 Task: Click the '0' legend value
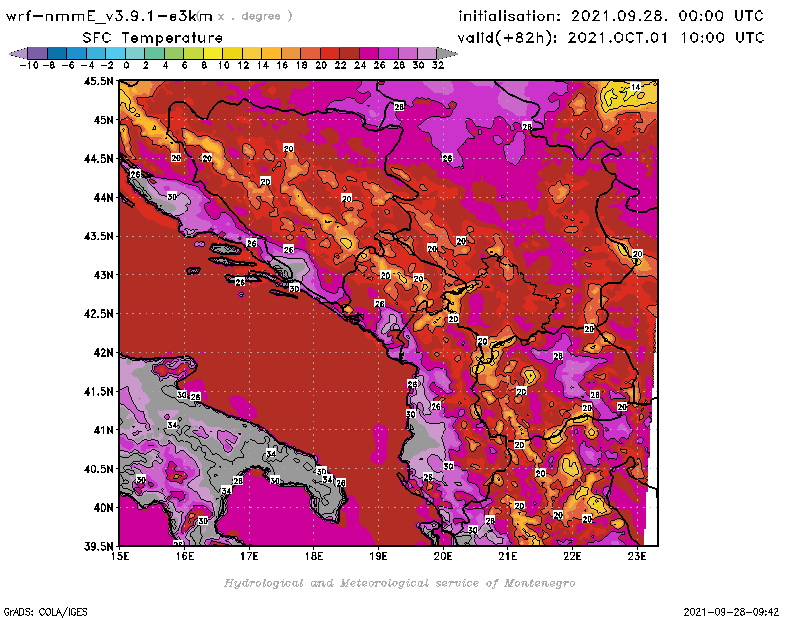(126, 65)
